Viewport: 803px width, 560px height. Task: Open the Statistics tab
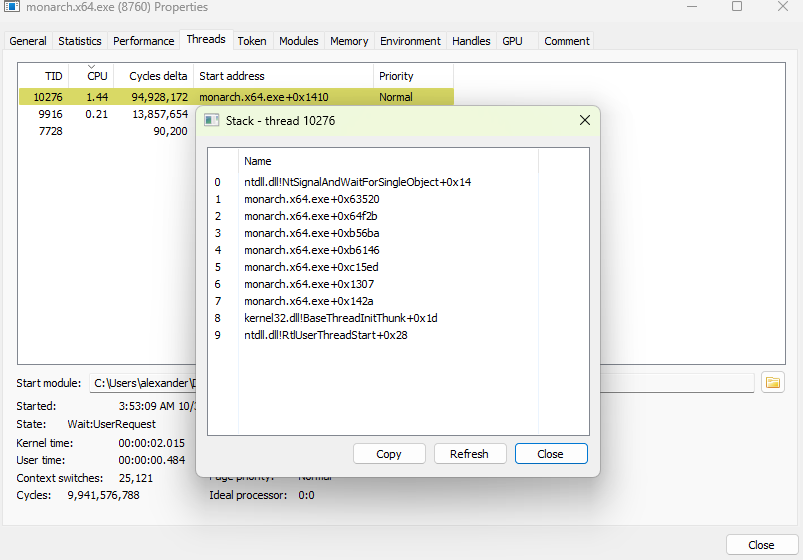coord(80,41)
